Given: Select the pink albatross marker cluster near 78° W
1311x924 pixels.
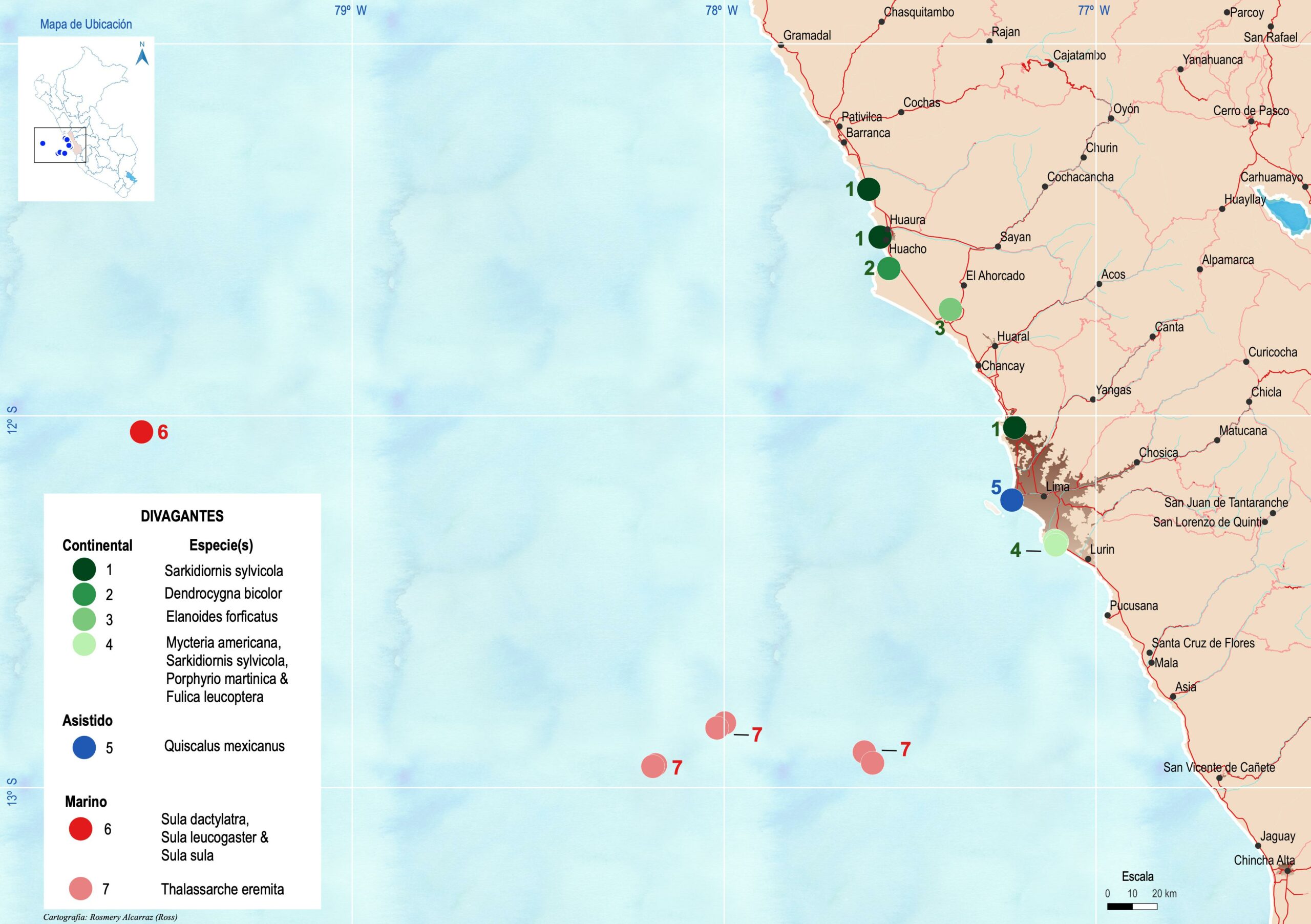Looking at the screenshot, I should coord(721,725).
